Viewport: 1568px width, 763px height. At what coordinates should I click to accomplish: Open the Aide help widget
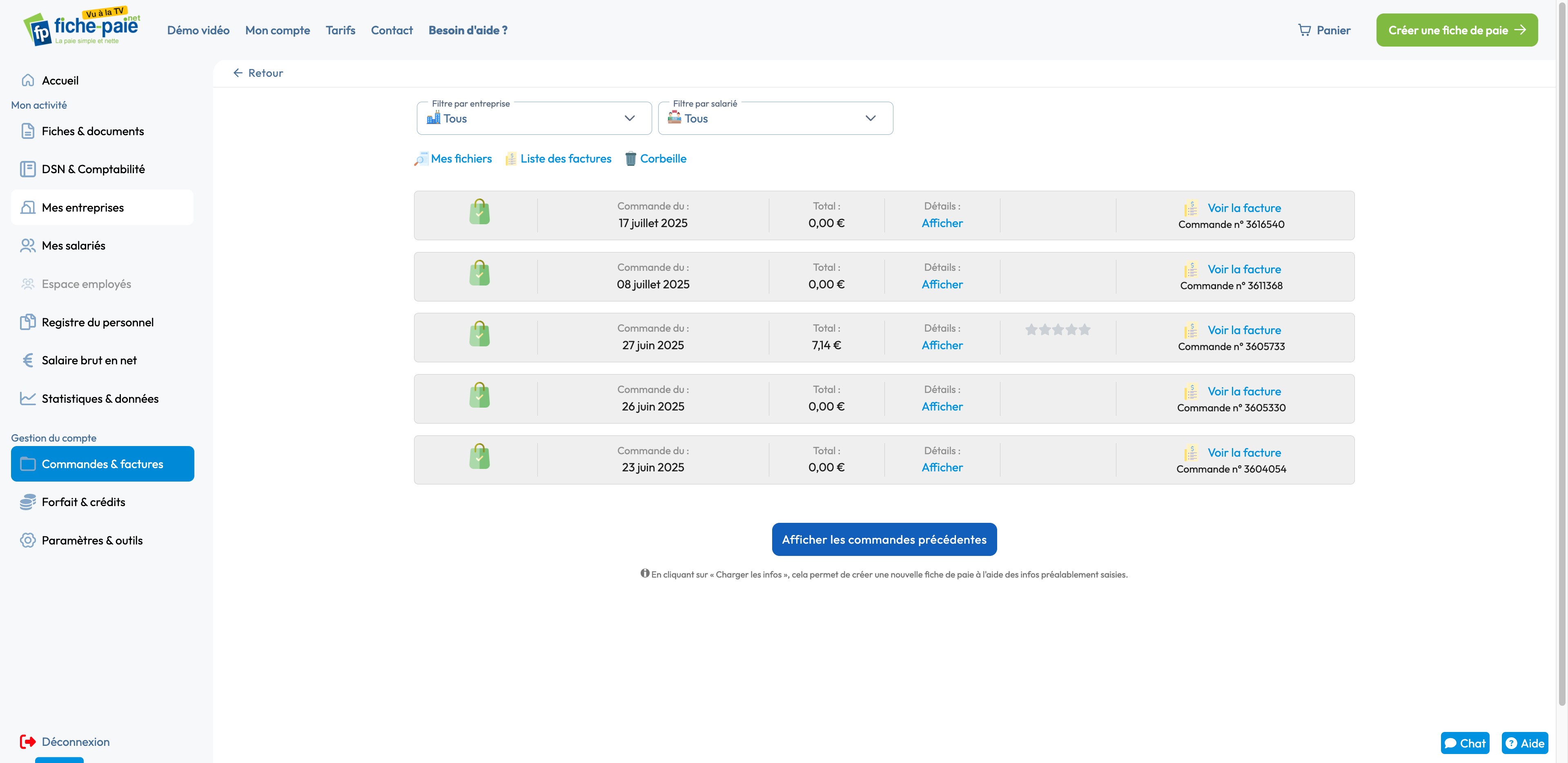1524,743
